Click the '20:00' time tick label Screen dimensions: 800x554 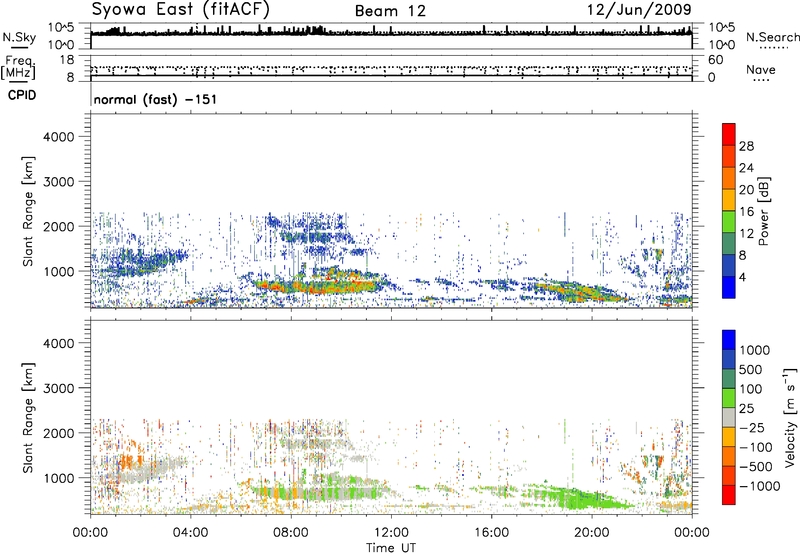tap(591, 533)
